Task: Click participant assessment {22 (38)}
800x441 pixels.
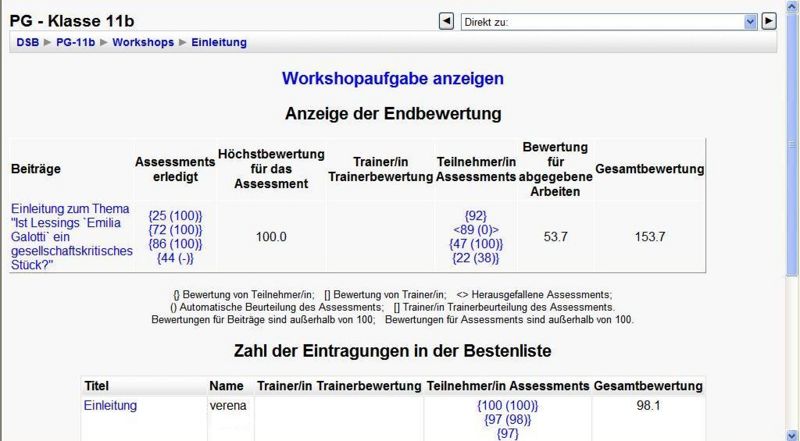Action: point(476,258)
